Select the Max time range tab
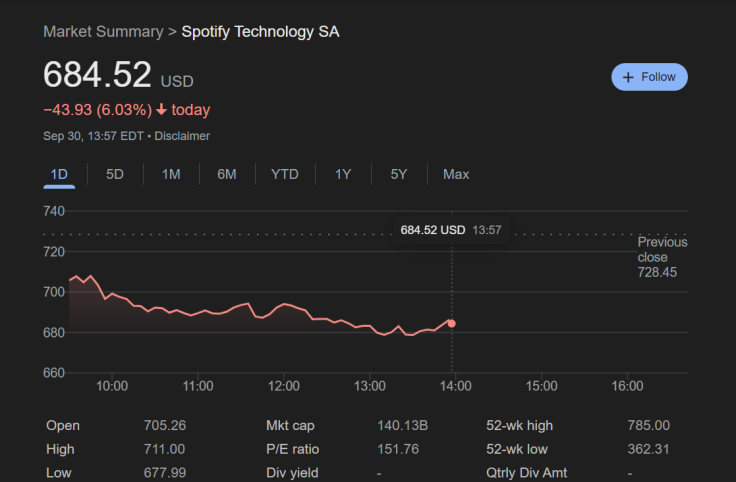This screenshot has height=482, width=736. 456,174
